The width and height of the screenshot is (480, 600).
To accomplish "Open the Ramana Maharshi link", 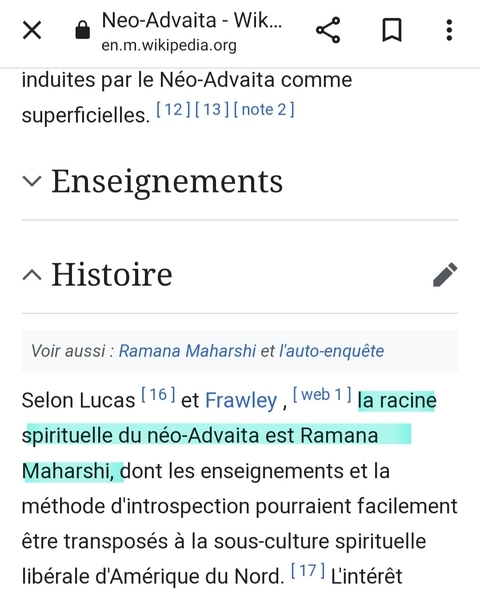I will pyautogui.click(x=187, y=351).
